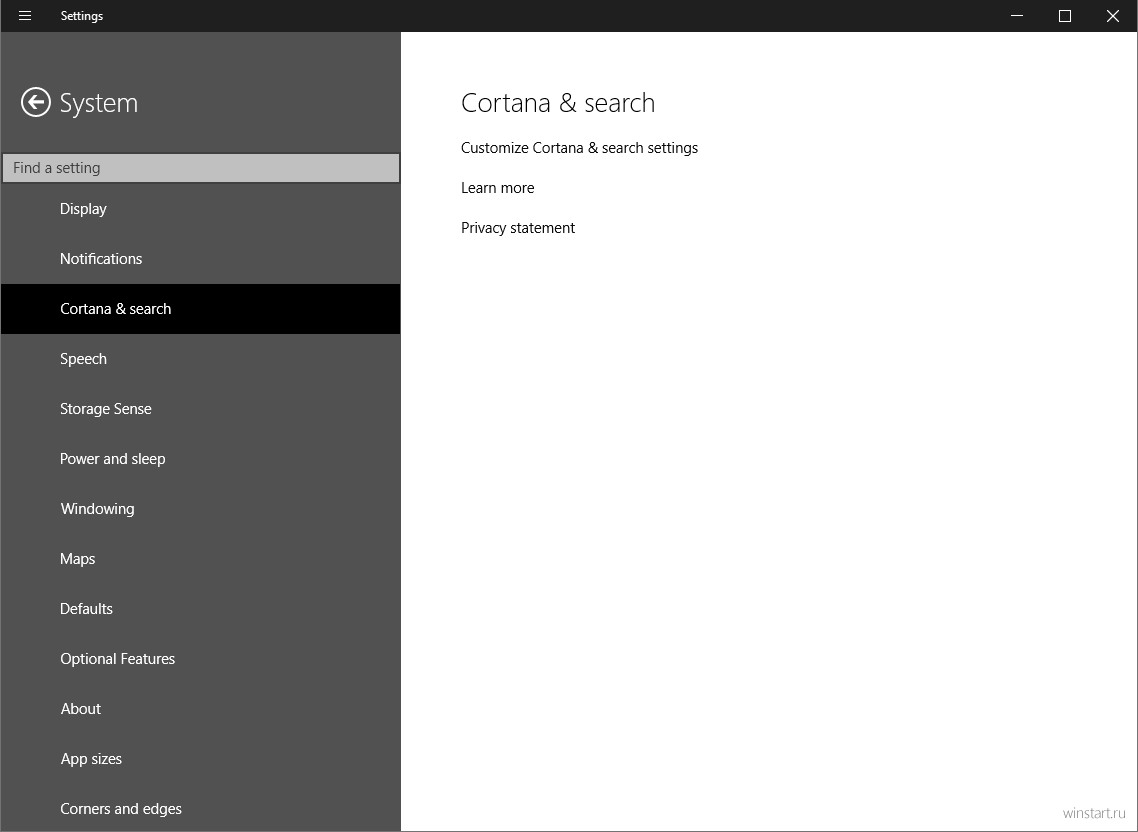The width and height of the screenshot is (1138, 832).
Task: Open the Maps settings page
Action: click(x=200, y=559)
